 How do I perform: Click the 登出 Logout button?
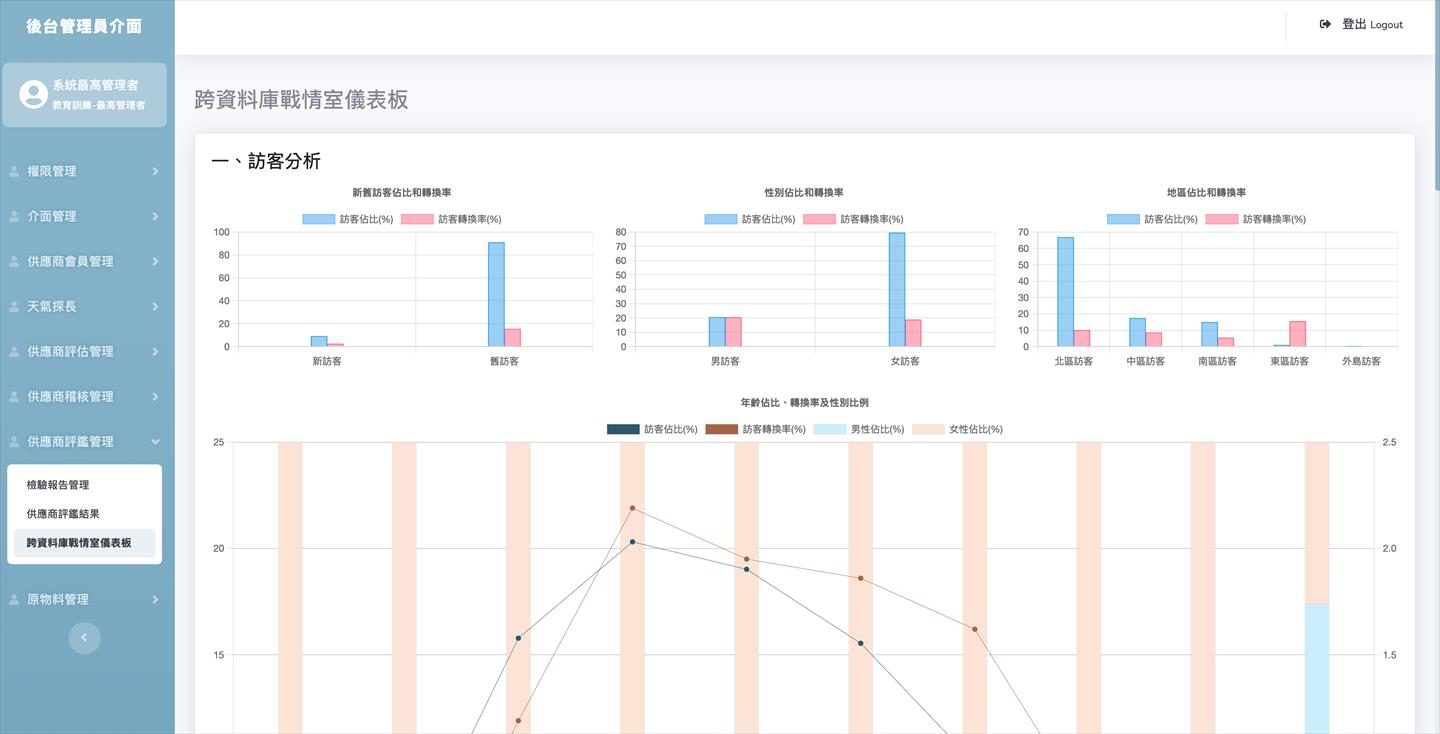click(1361, 24)
